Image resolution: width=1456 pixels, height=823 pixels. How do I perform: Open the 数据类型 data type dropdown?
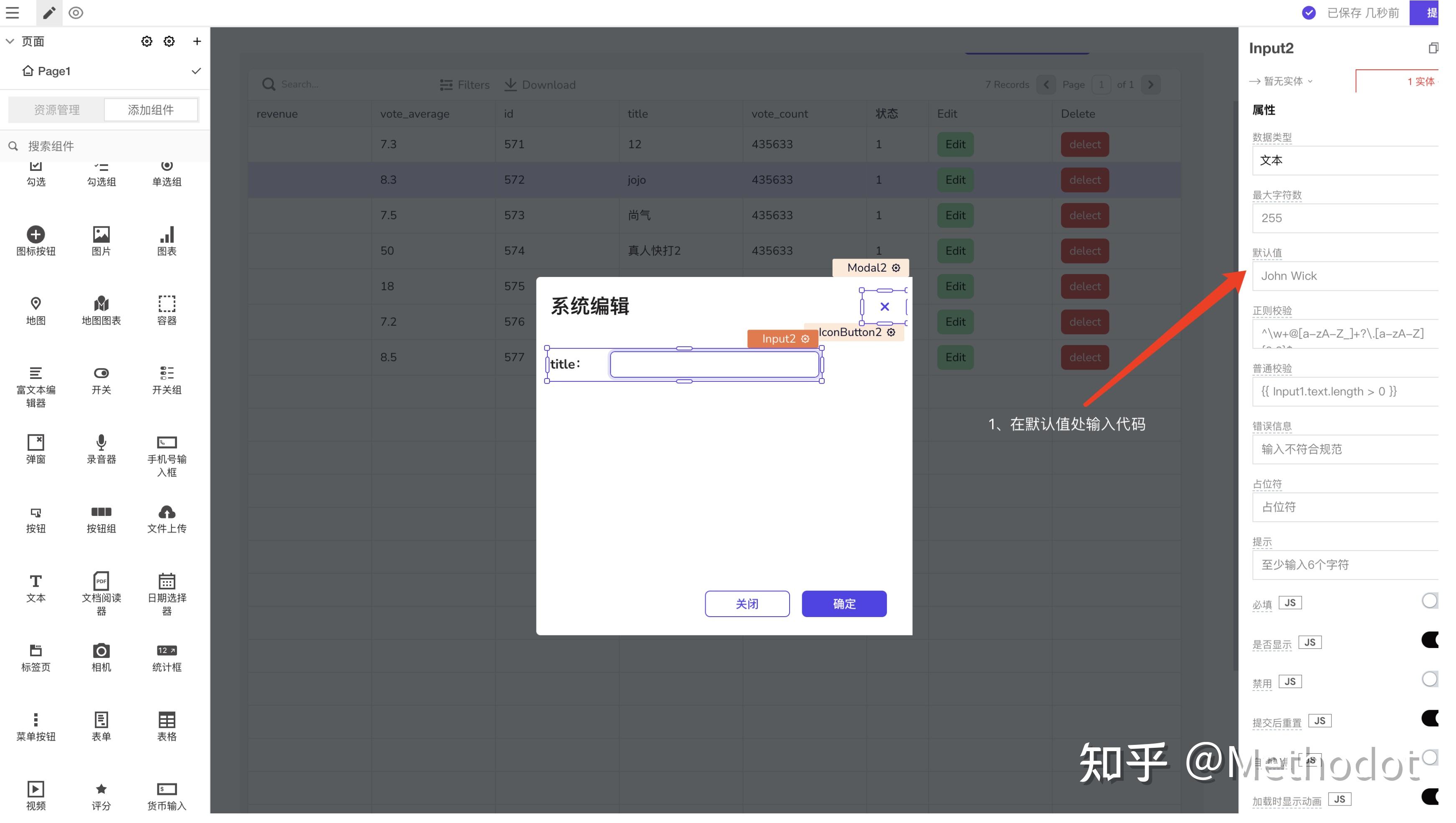[x=1345, y=161]
